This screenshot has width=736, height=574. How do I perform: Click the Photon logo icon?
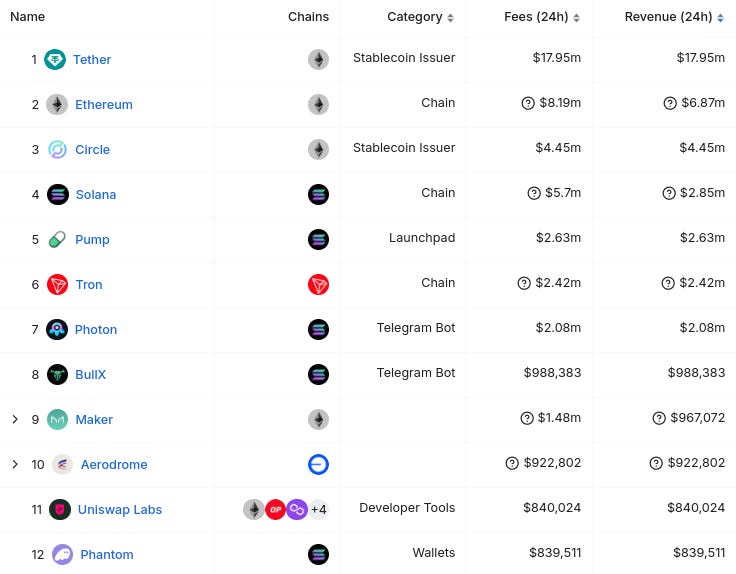point(57,329)
